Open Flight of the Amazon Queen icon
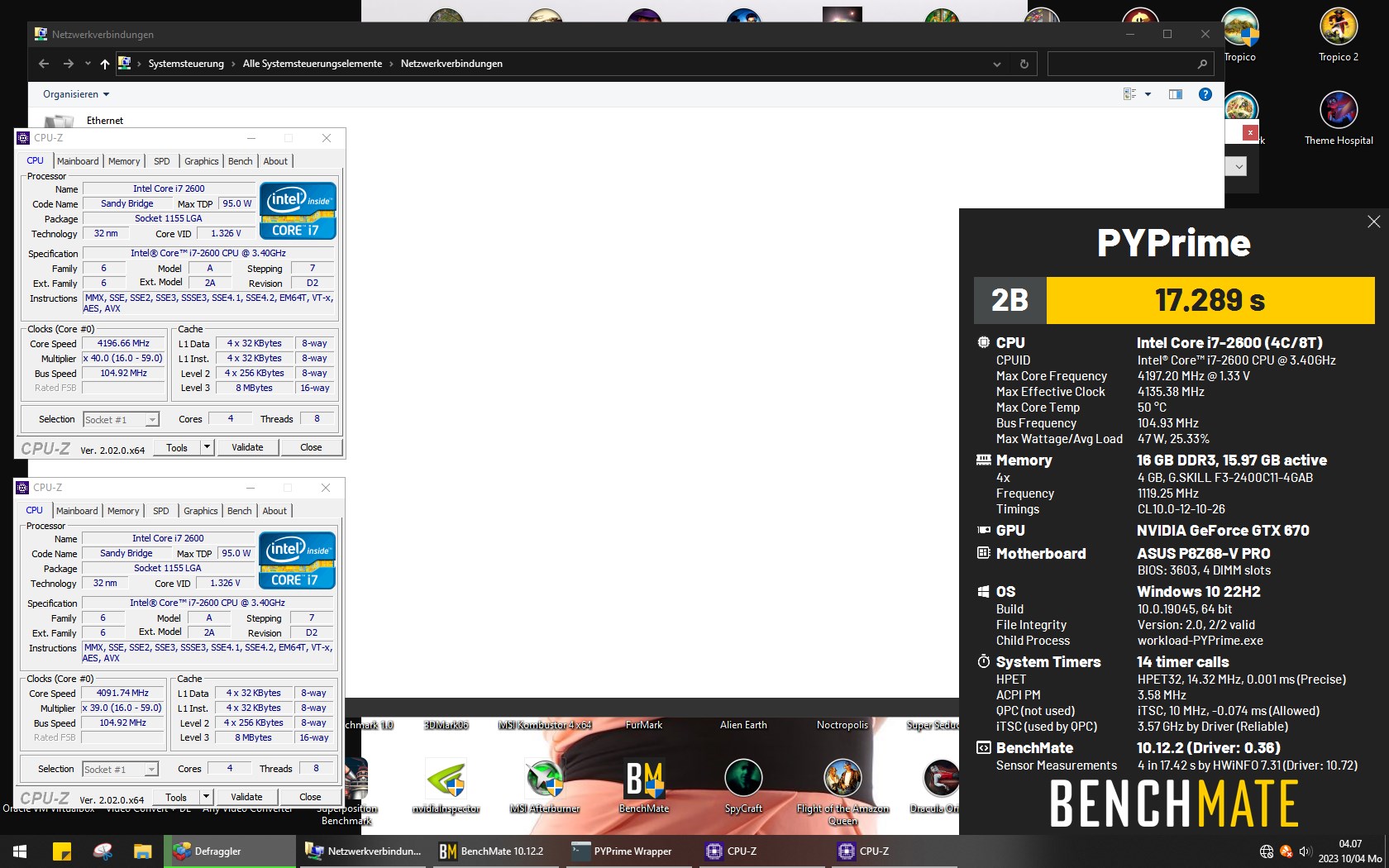The height and width of the screenshot is (868, 1389). pos(842,792)
